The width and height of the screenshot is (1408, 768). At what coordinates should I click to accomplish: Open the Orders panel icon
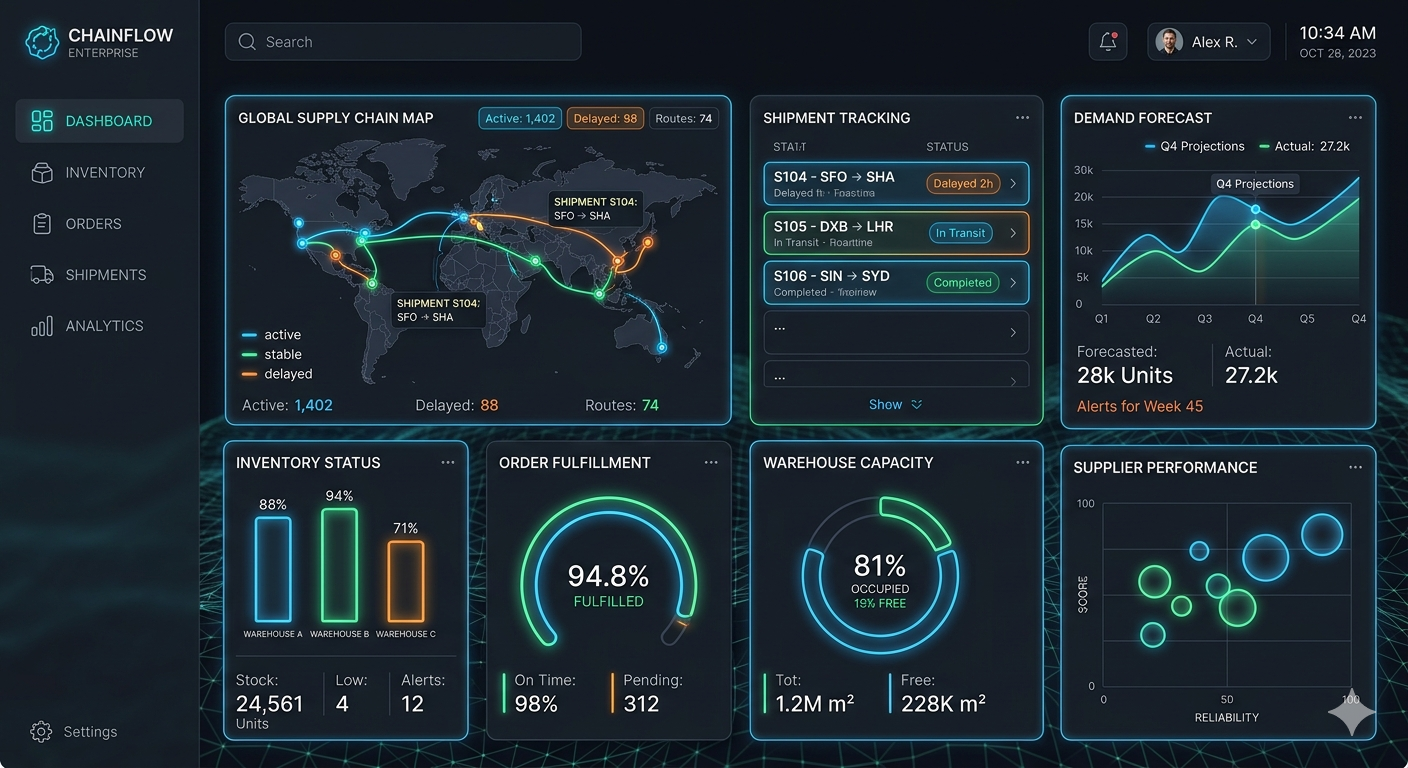click(41, 222)
